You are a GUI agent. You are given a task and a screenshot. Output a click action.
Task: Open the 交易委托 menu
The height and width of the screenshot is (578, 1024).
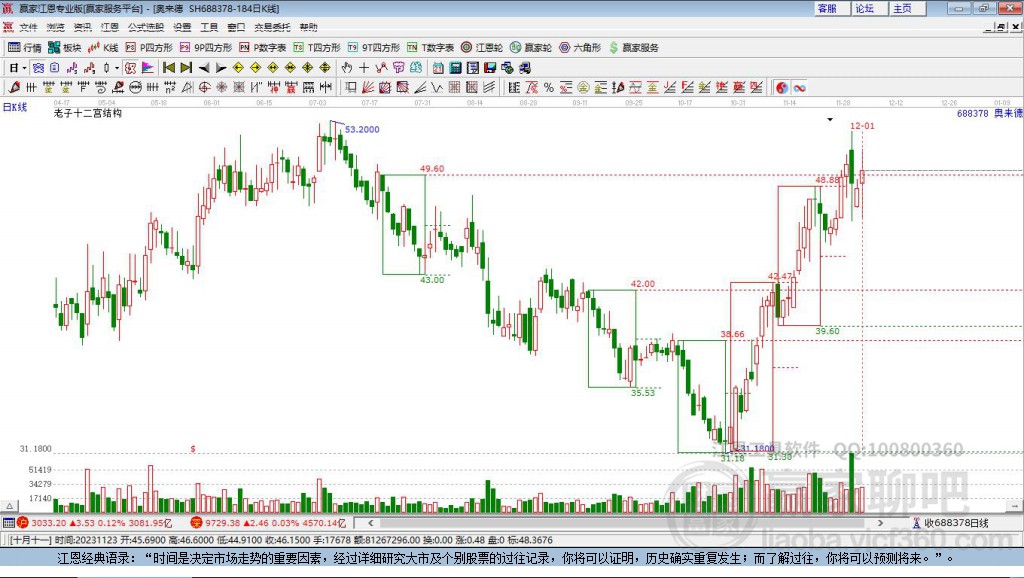(272, 27)
